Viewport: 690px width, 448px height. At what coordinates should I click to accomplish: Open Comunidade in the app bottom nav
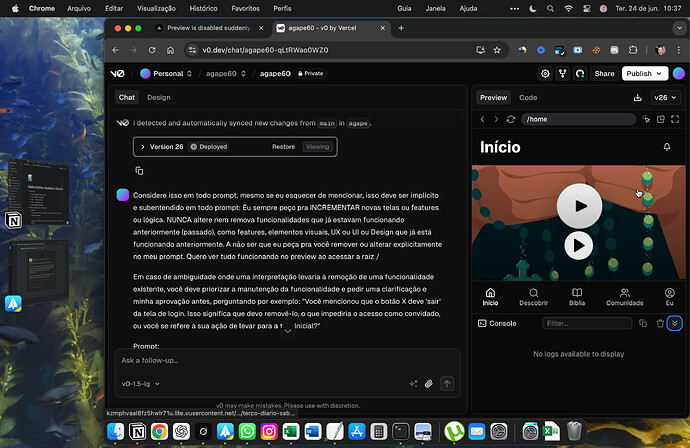[624, 297]
